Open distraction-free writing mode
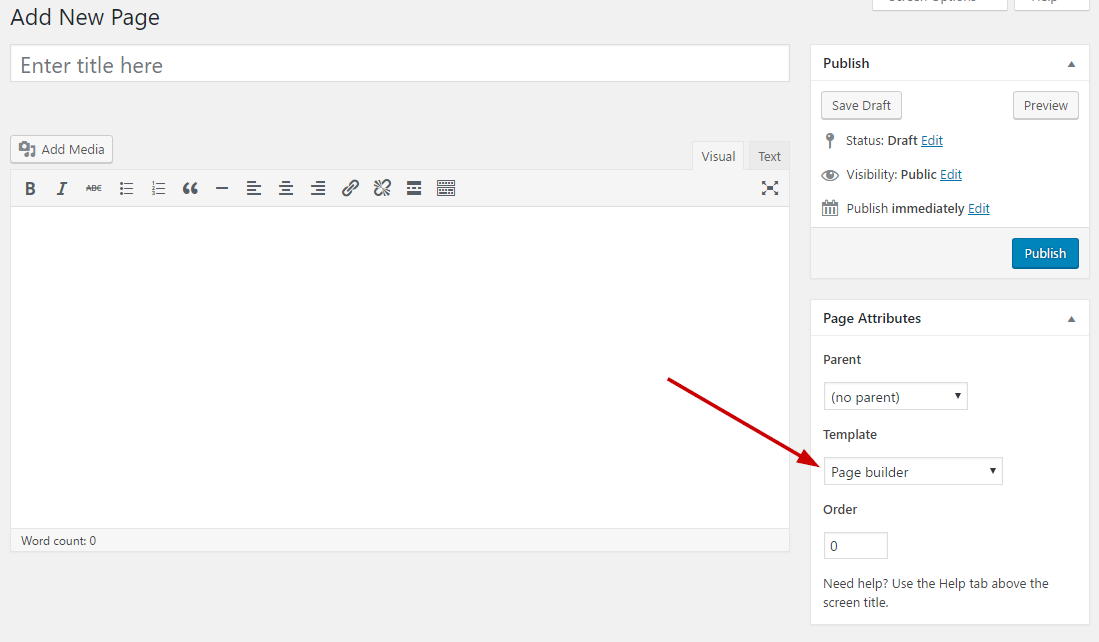The width and height of the screenshot is (1099, 642). (770, 188)
